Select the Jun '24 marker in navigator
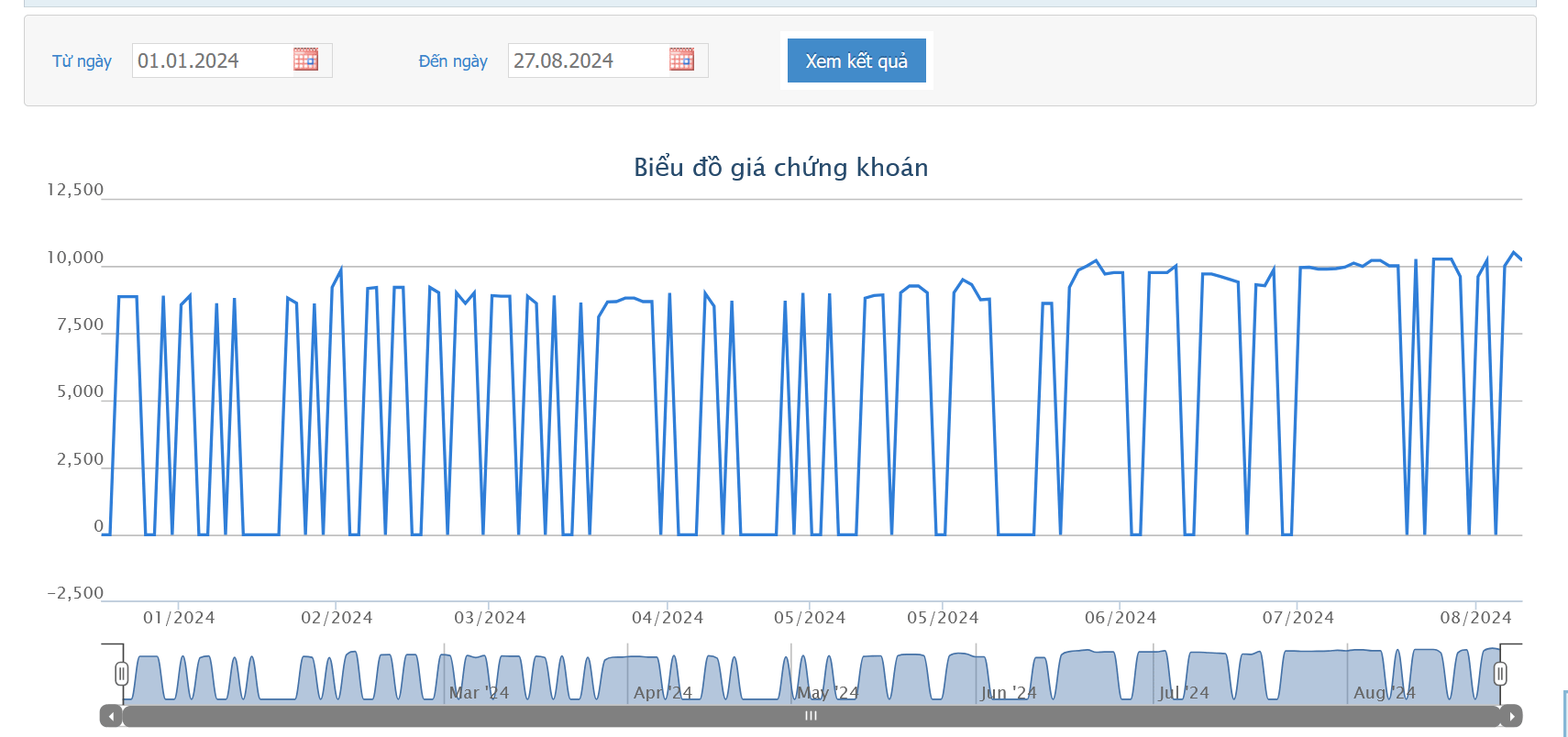Viewport: 1568px width, 737px height. click(x=1008, y=693)
